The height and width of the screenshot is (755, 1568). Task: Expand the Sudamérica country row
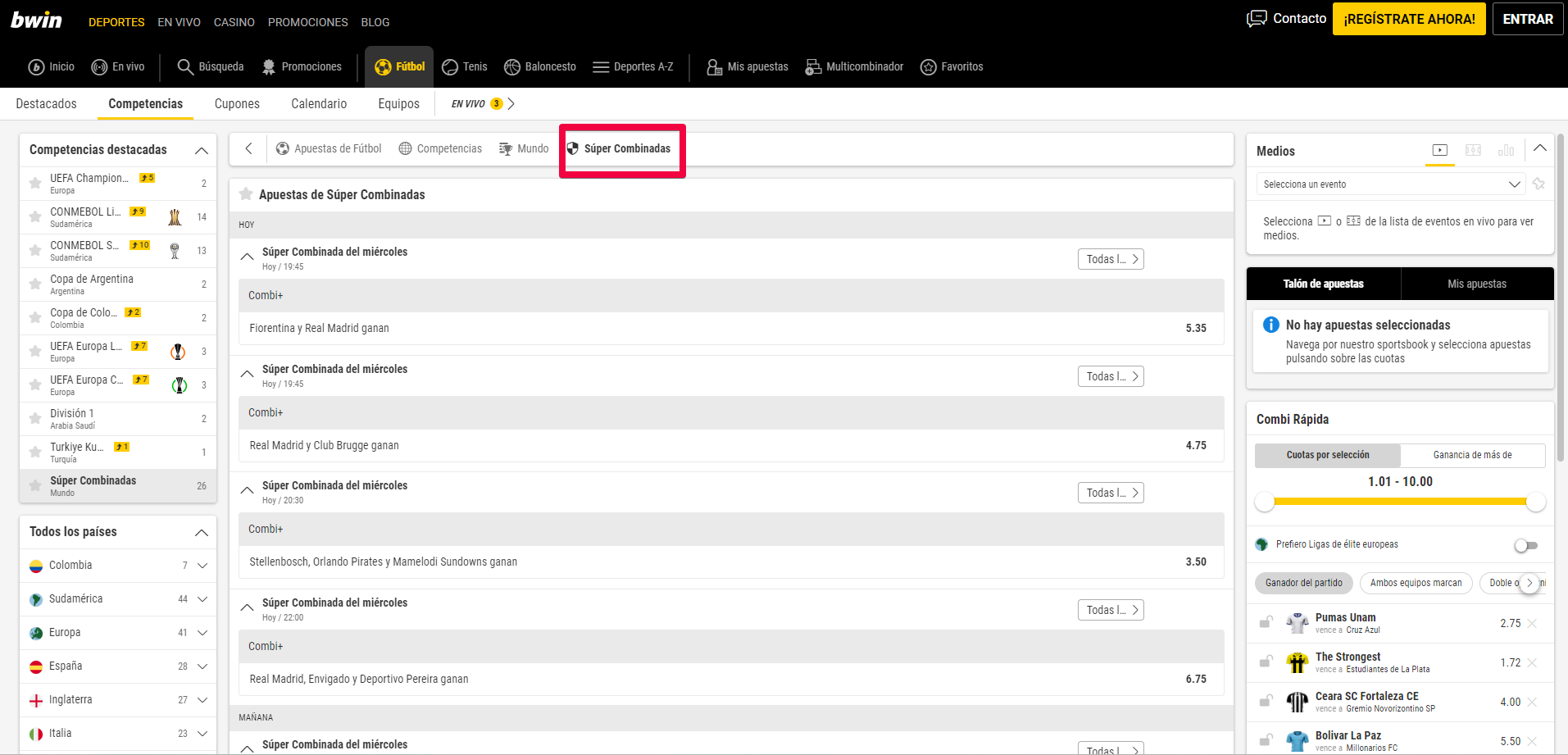click(x=202, y=599)
